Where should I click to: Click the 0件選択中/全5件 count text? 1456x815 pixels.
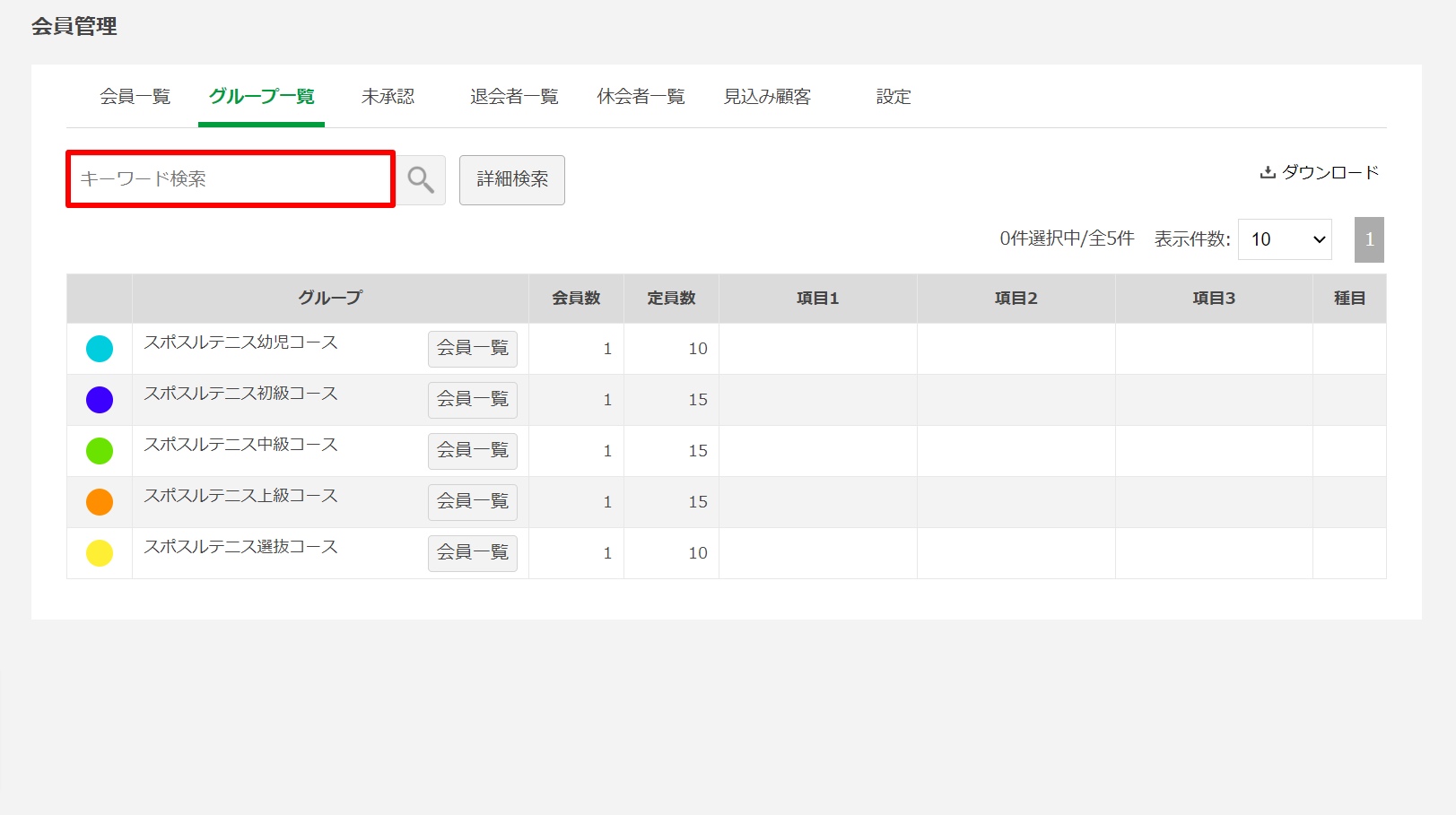pos(1067,238)
